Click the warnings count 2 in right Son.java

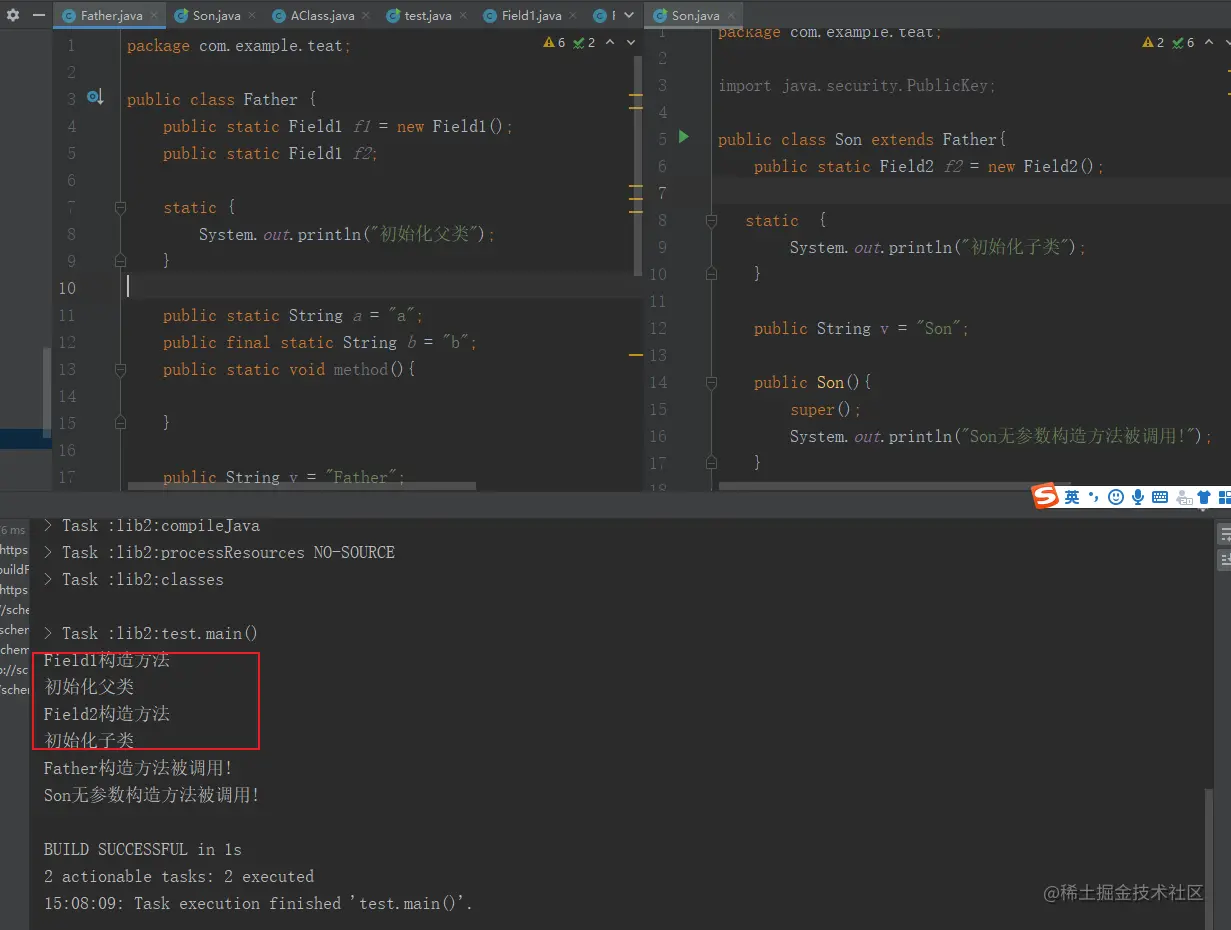(x=1153, y=42)
